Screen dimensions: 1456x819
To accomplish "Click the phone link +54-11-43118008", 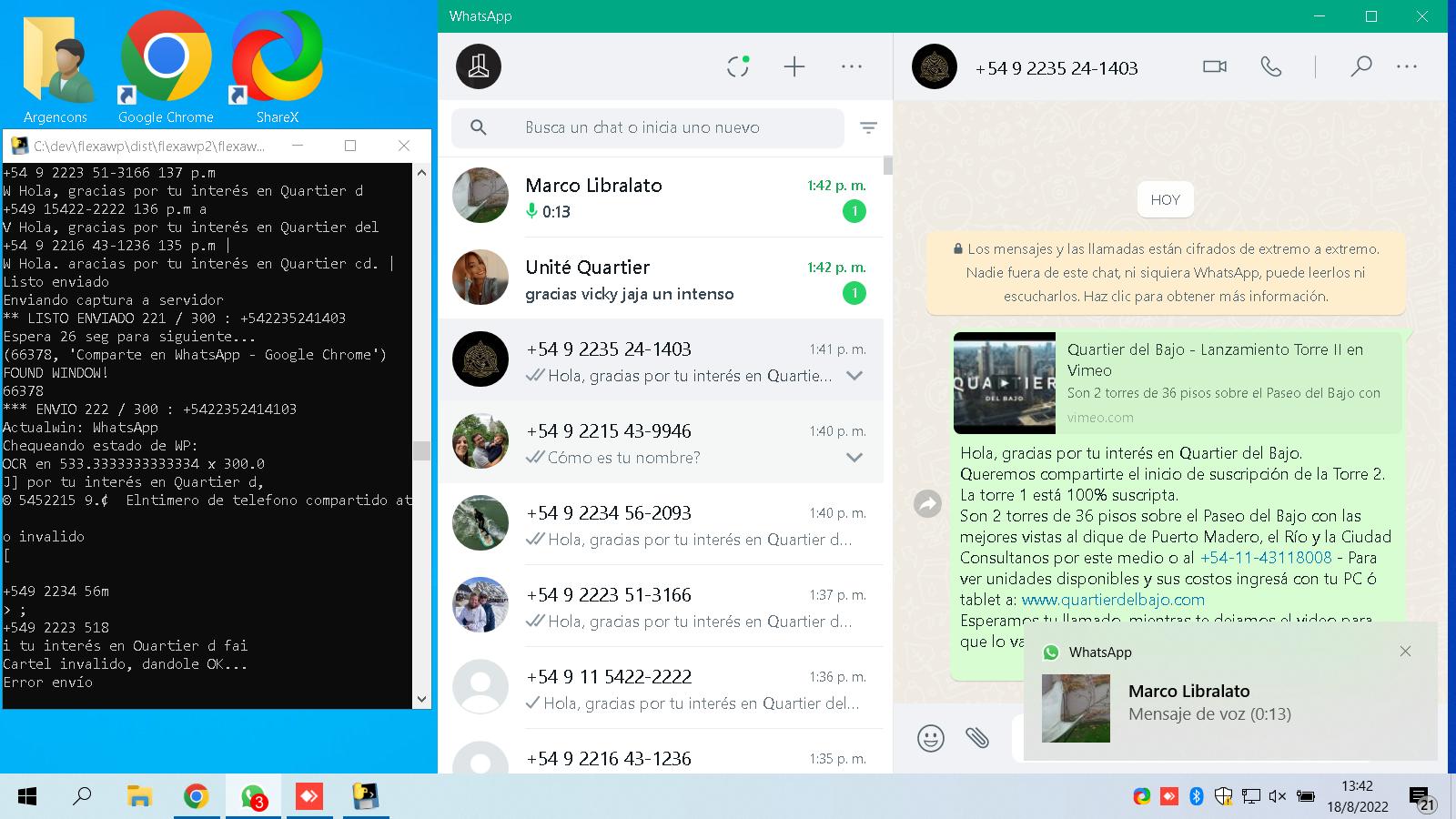I will pyautogui.click(x=1265, y=558).
